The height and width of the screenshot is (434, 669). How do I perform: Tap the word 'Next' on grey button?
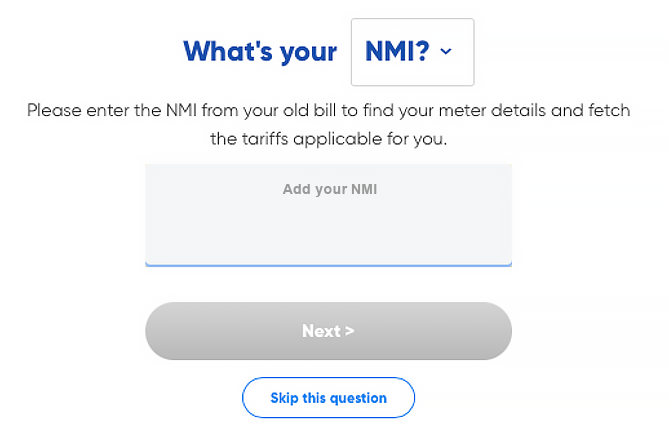point(321,331)
